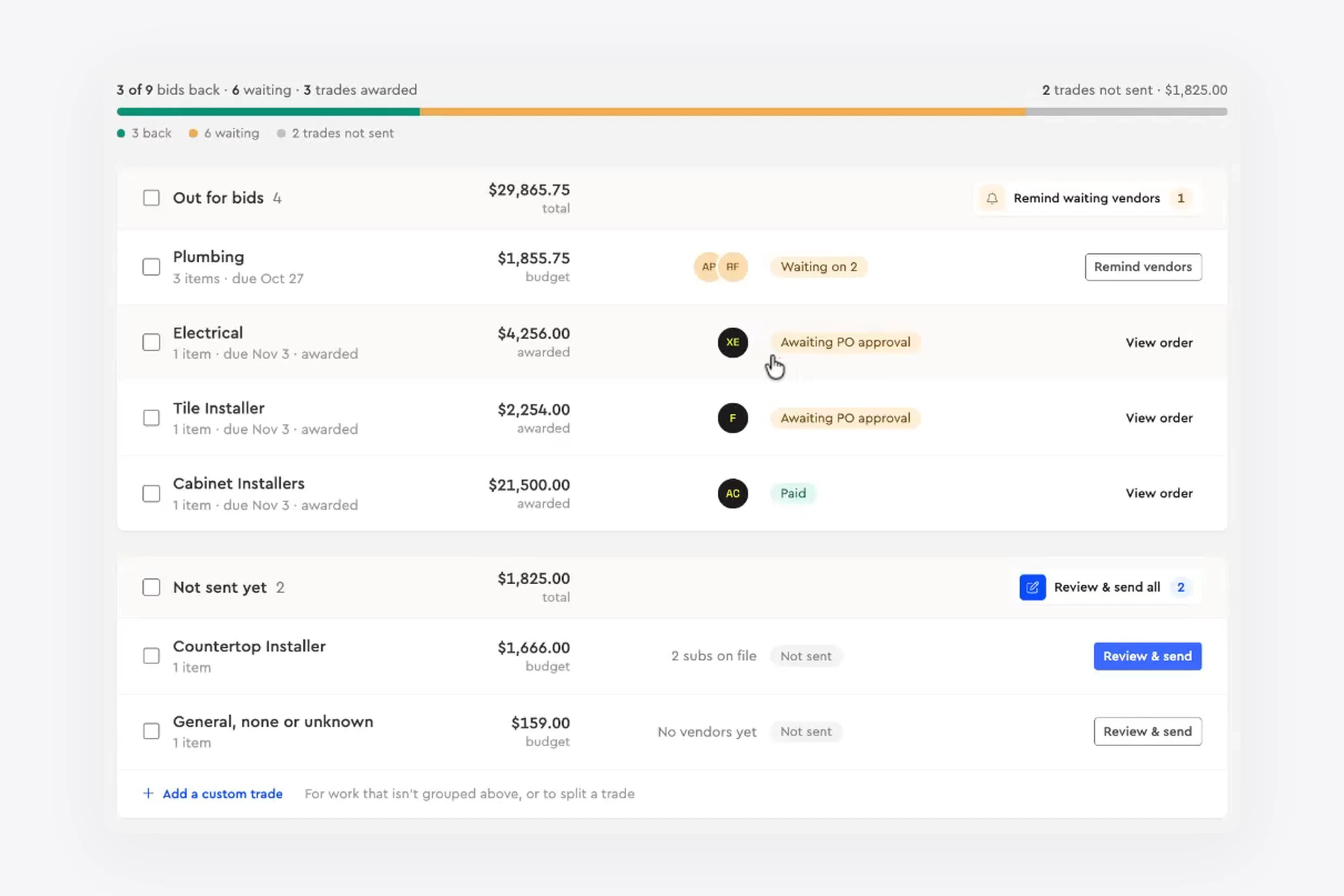Click Add a custom trade link

(222, 794)
